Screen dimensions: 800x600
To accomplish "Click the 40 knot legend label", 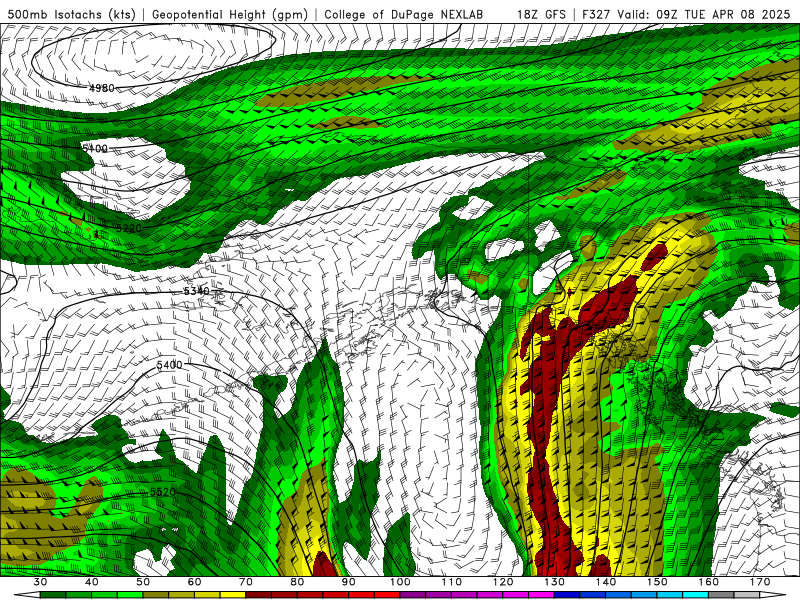I will coord(91,582).
